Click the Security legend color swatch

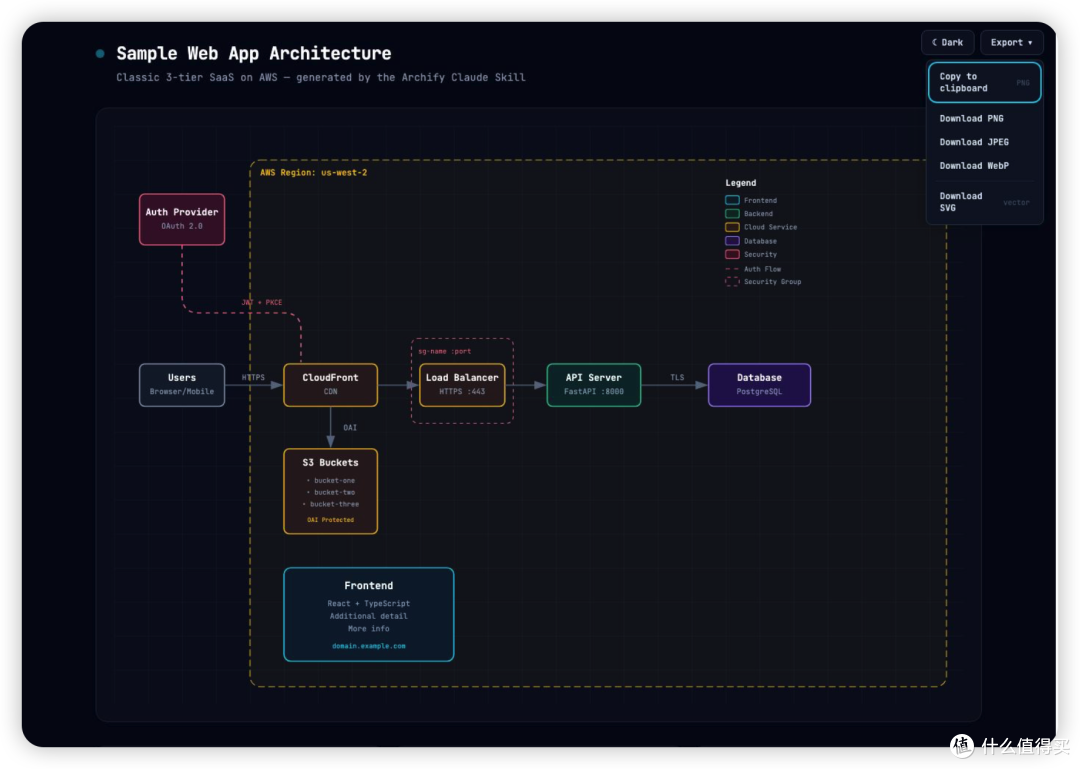click(x=732, y=254)
